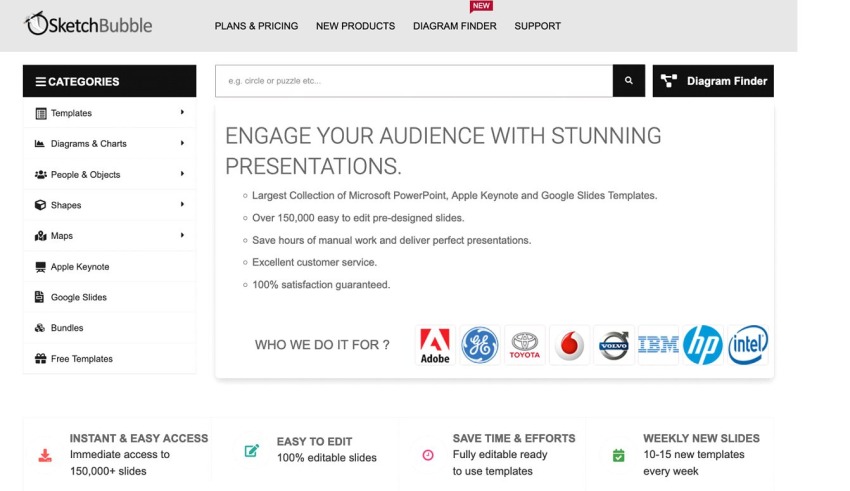Viewport: 850px width, 491px height.
Task: Click the Intel logo
Action: (x=748, y=345)
